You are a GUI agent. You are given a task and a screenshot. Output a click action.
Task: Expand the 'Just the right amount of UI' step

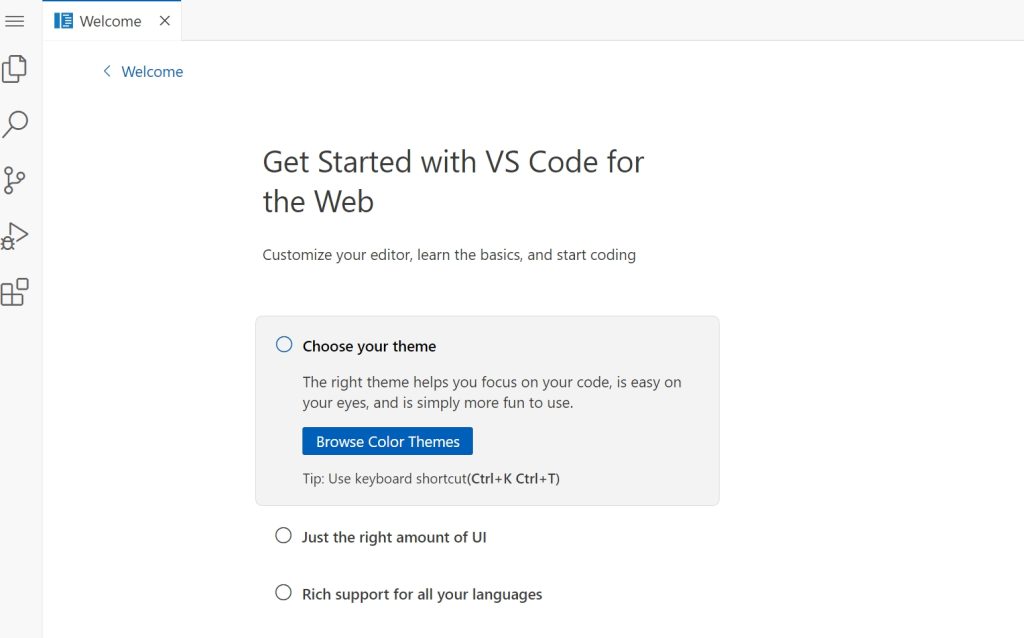[x=394, y=537]
